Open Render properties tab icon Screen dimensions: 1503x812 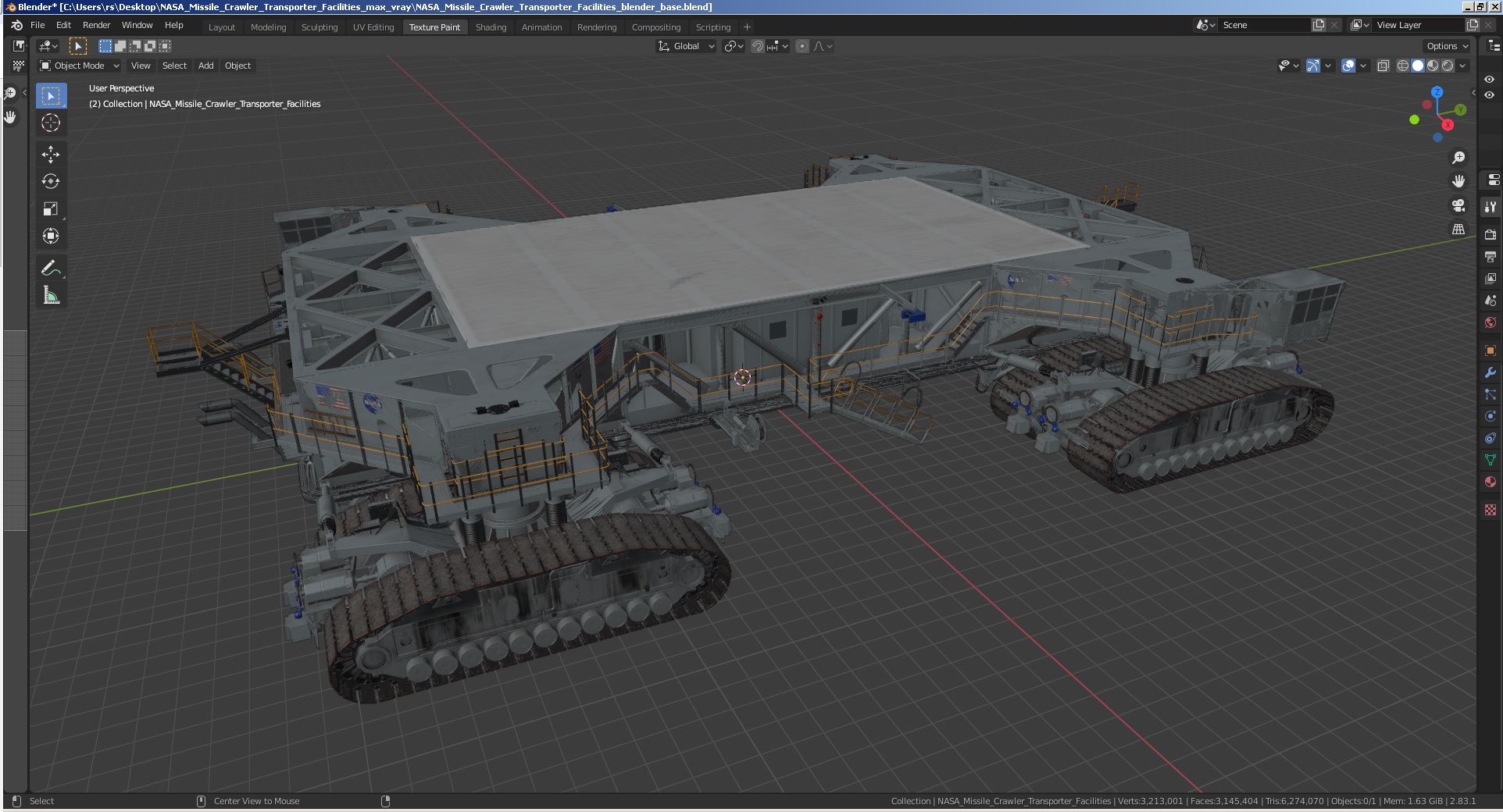coord(1491,234)
